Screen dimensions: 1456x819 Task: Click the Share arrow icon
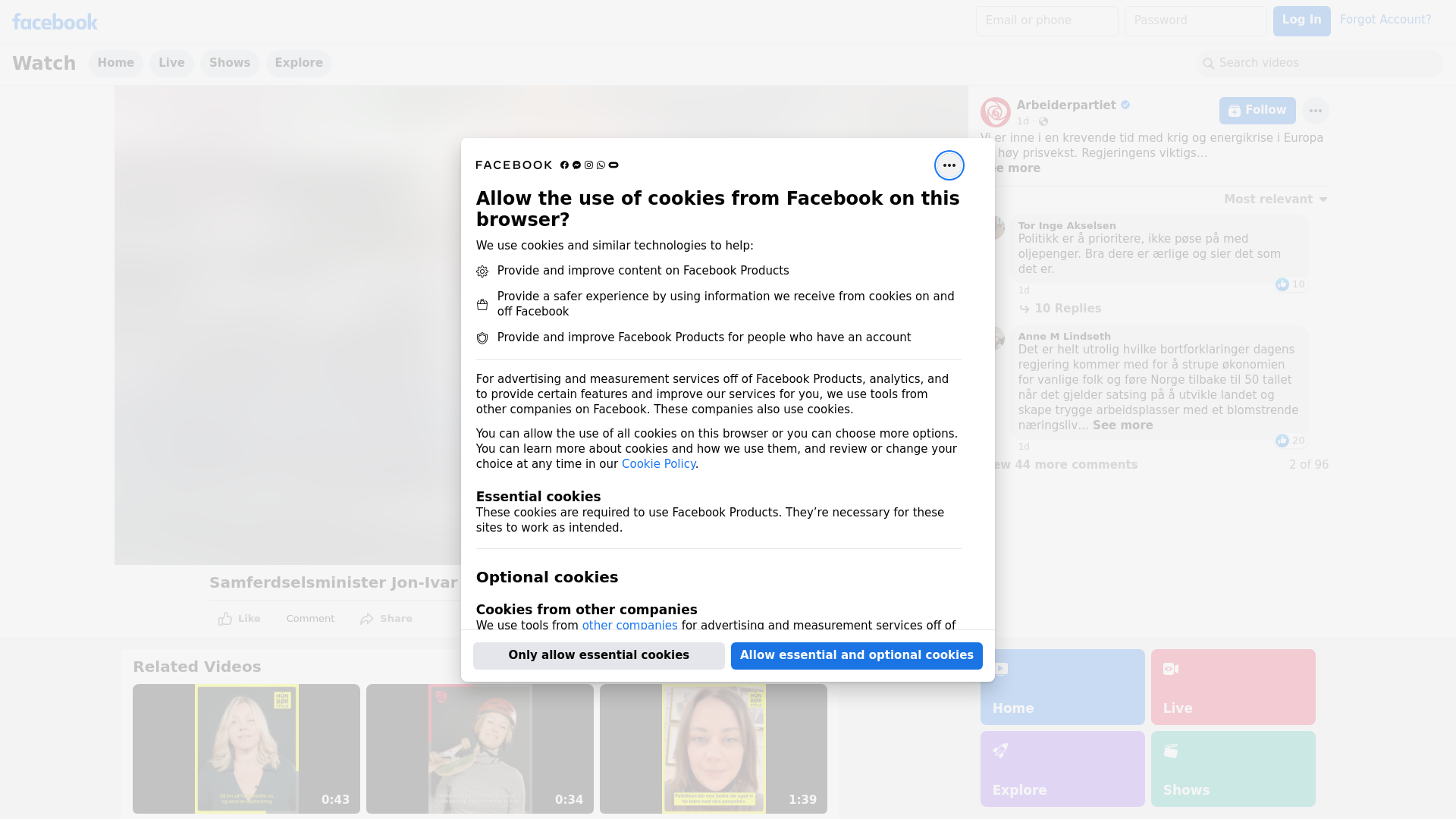[367, 619]
